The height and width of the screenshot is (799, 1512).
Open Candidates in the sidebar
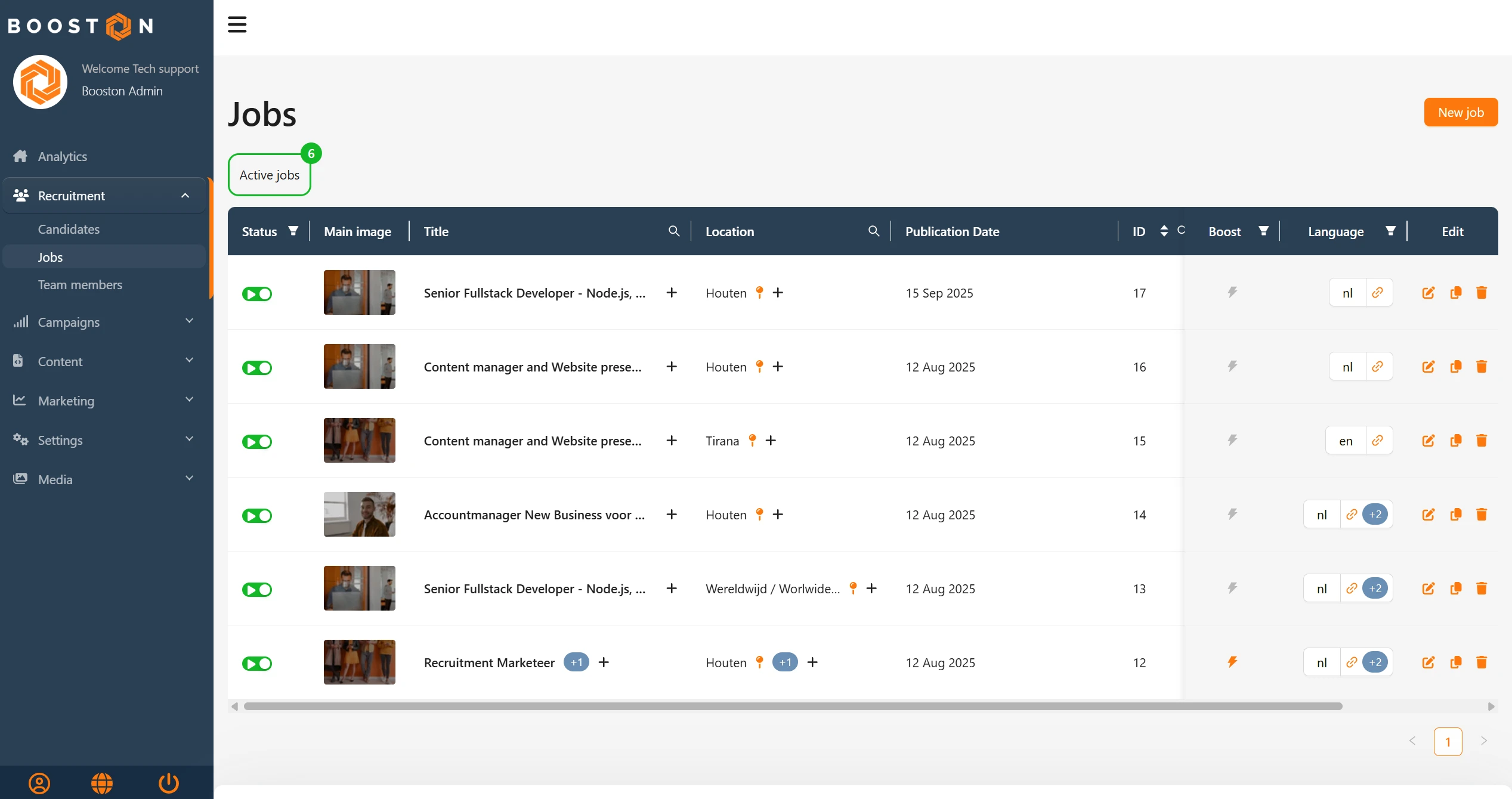click(x=69, y=229)
